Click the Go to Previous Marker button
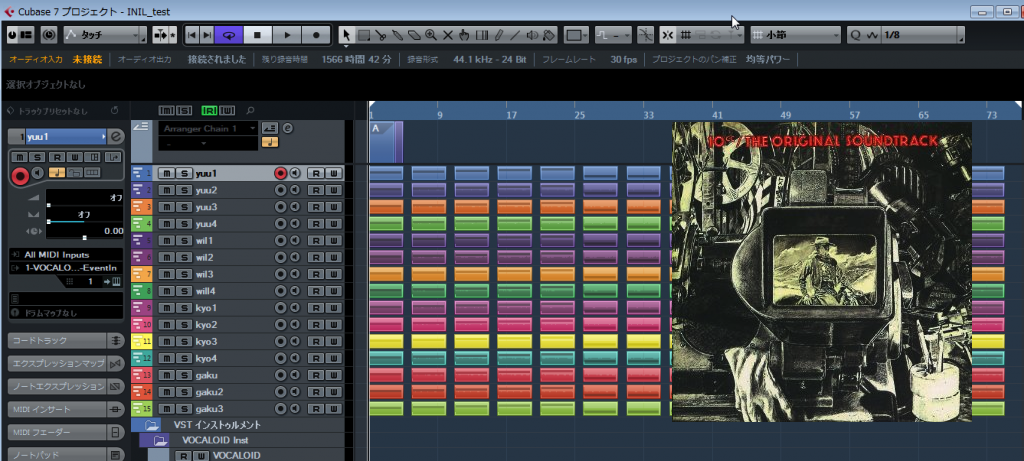Image resolution: width=1024 pixels, height=461 pixels. (x=192, y=35)
